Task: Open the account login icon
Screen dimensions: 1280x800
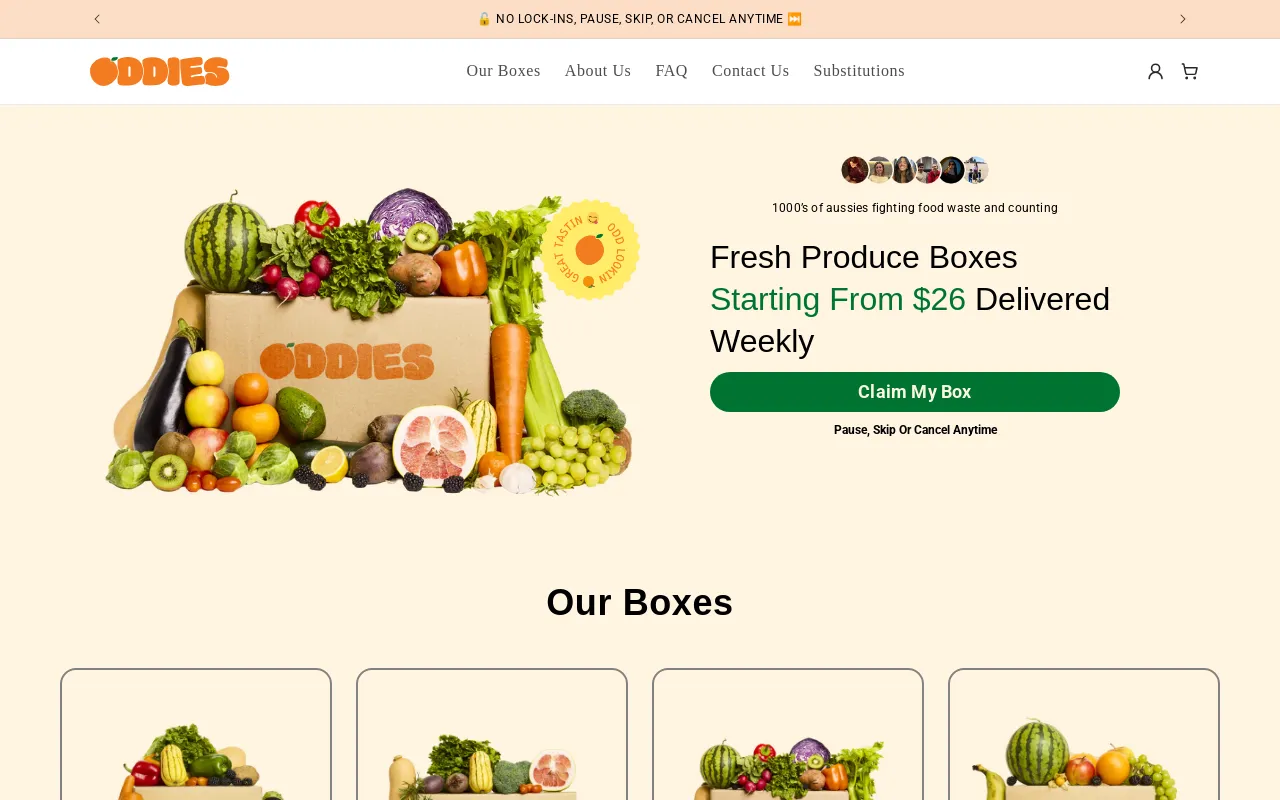Action: tap(1155, 71)
